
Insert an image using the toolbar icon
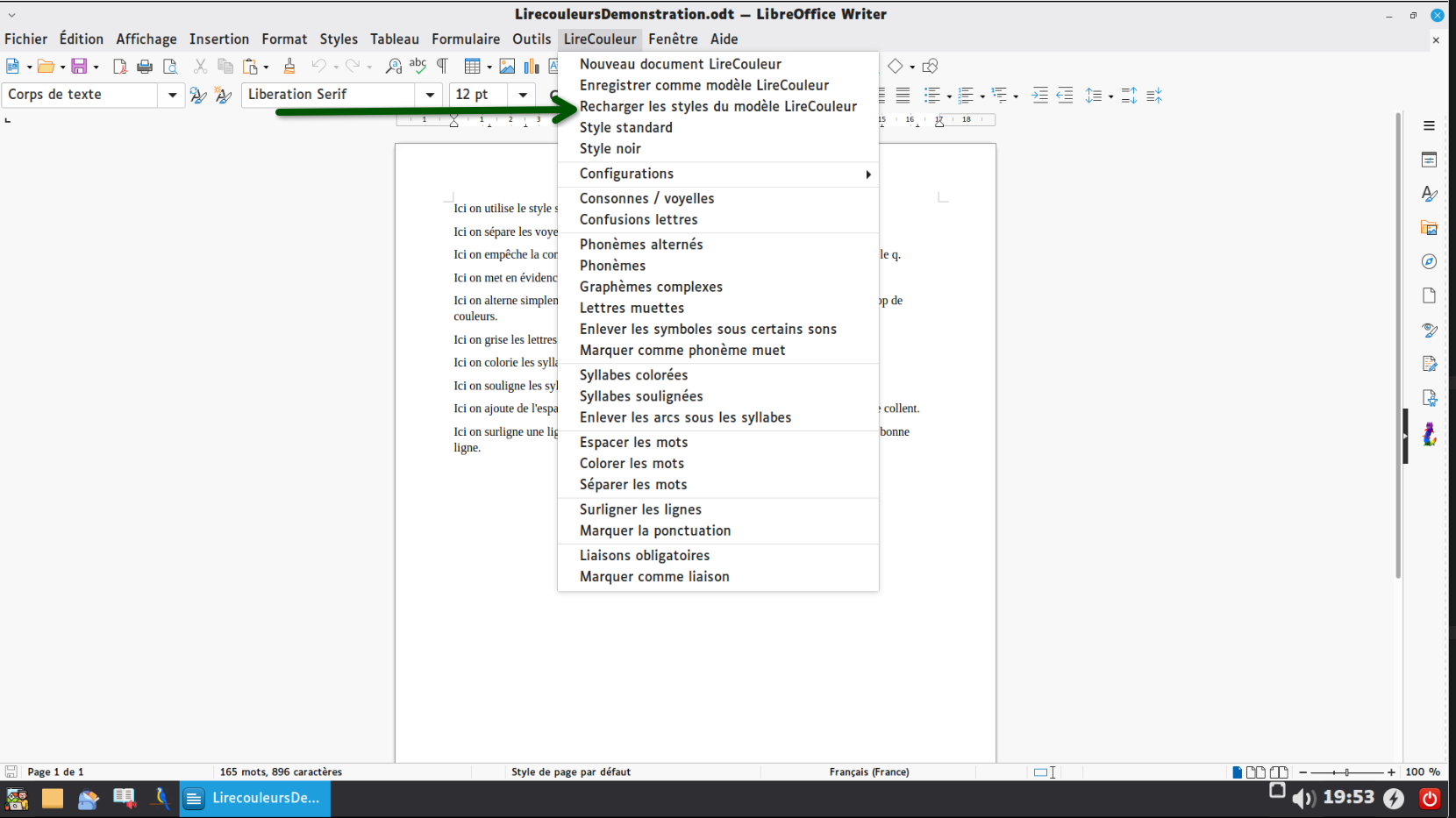coord(507,66)
